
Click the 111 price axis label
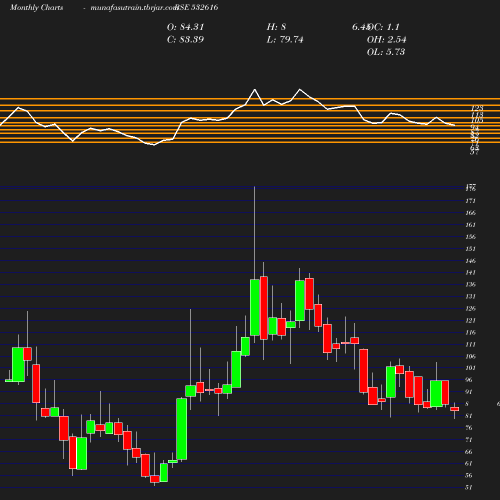(470, 344)
